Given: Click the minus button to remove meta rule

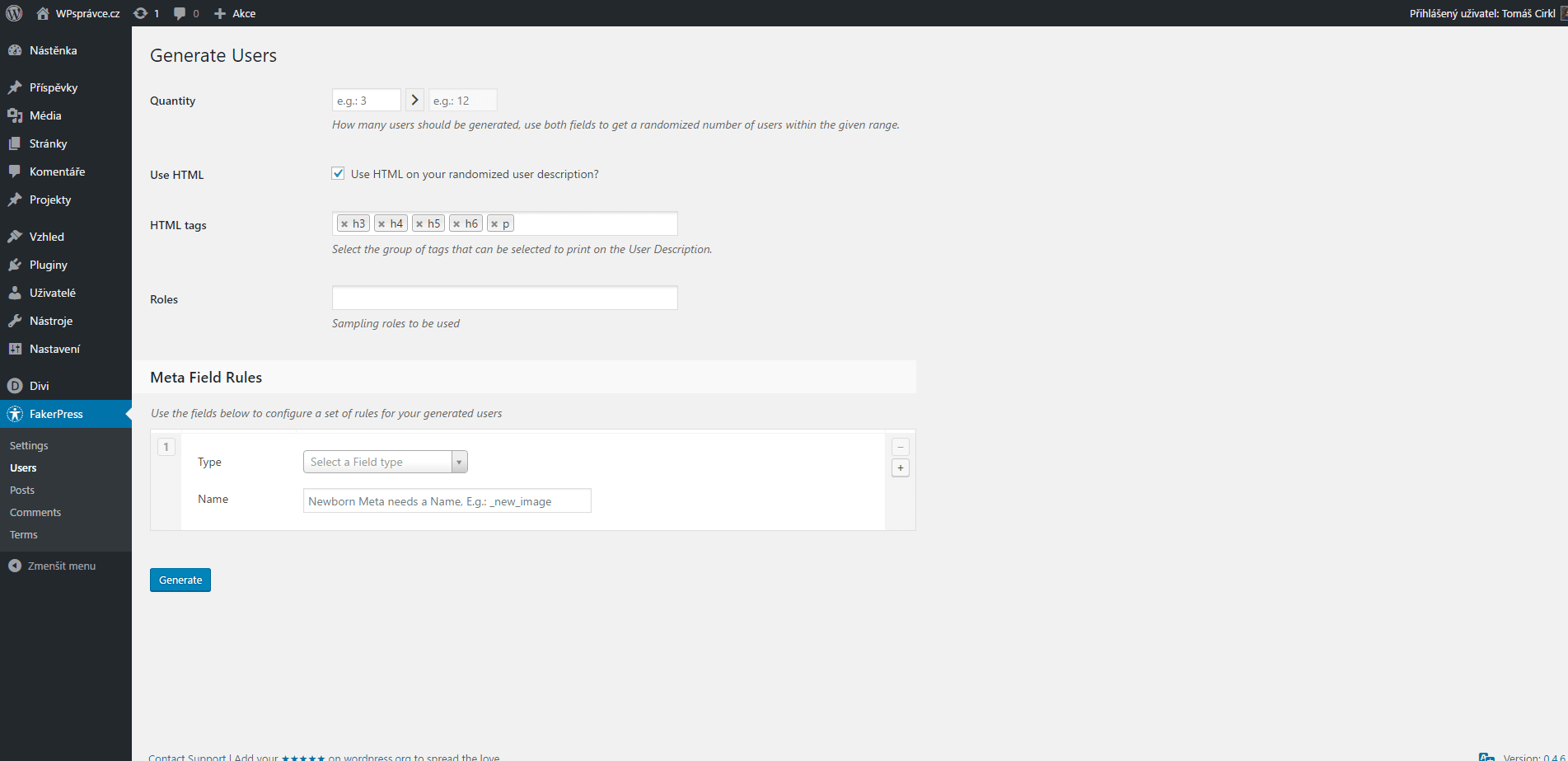Looking at the screenshot, I should click(x=901, y=447).
